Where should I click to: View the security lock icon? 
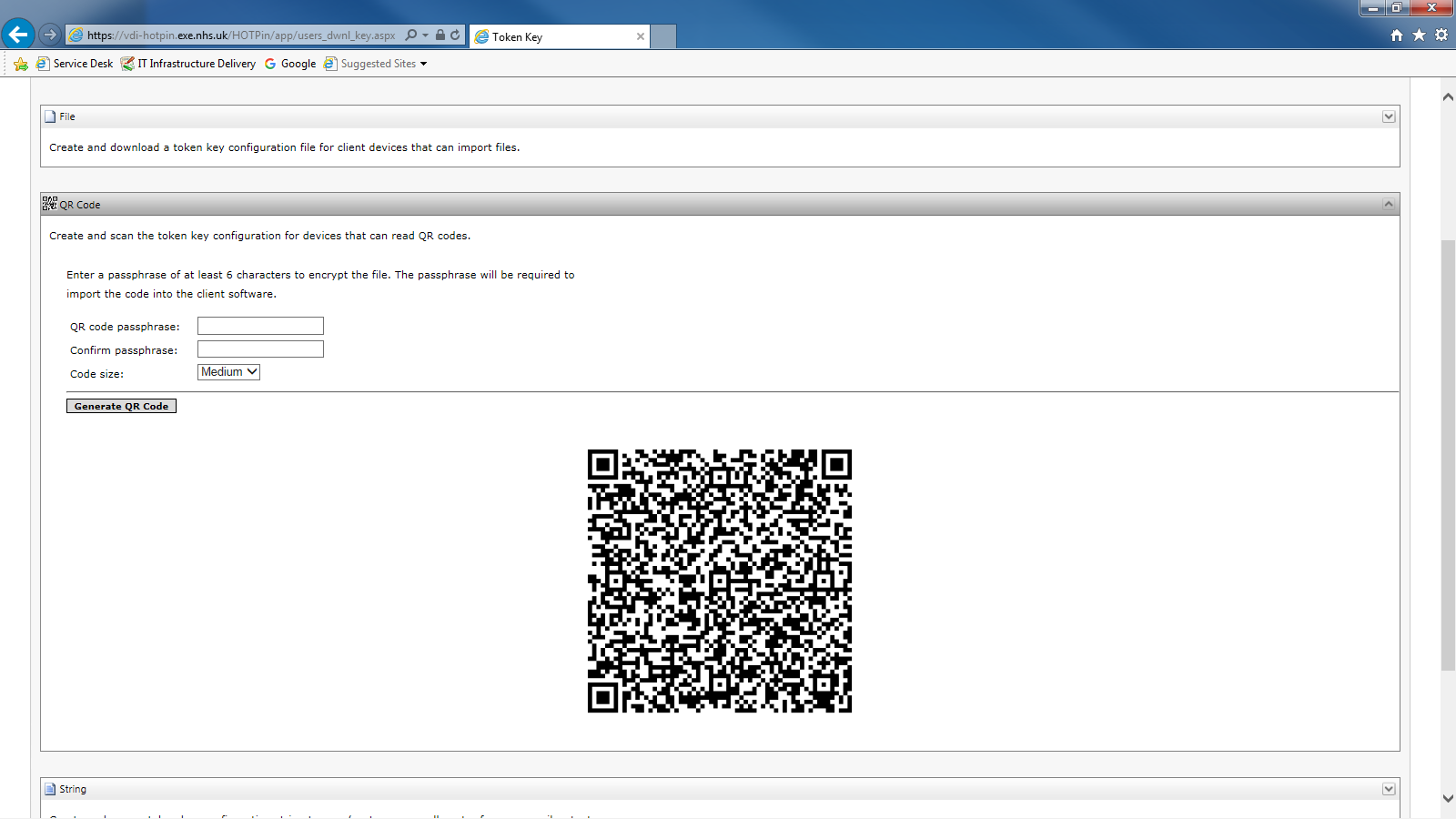[x=440, y=35]
